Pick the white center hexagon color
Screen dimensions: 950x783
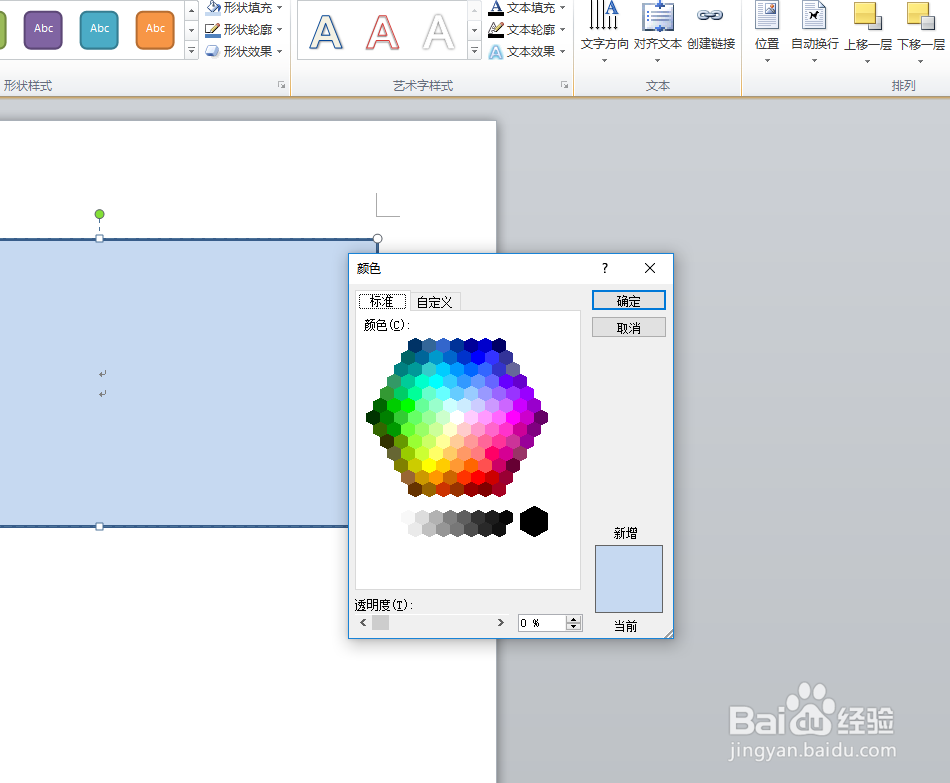click(x=457, y=417)
